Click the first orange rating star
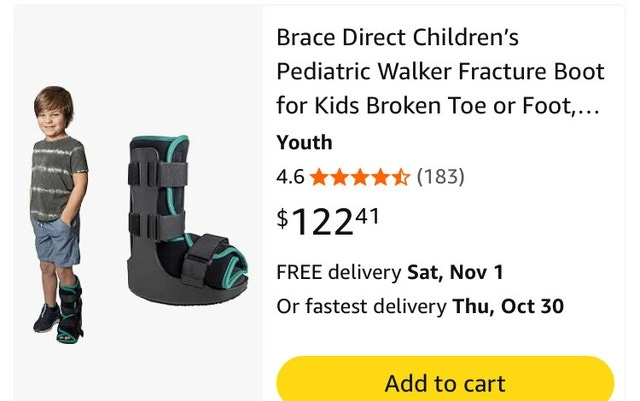The width and height of the screenshot is (640, 401). click(x=320, y=178)
